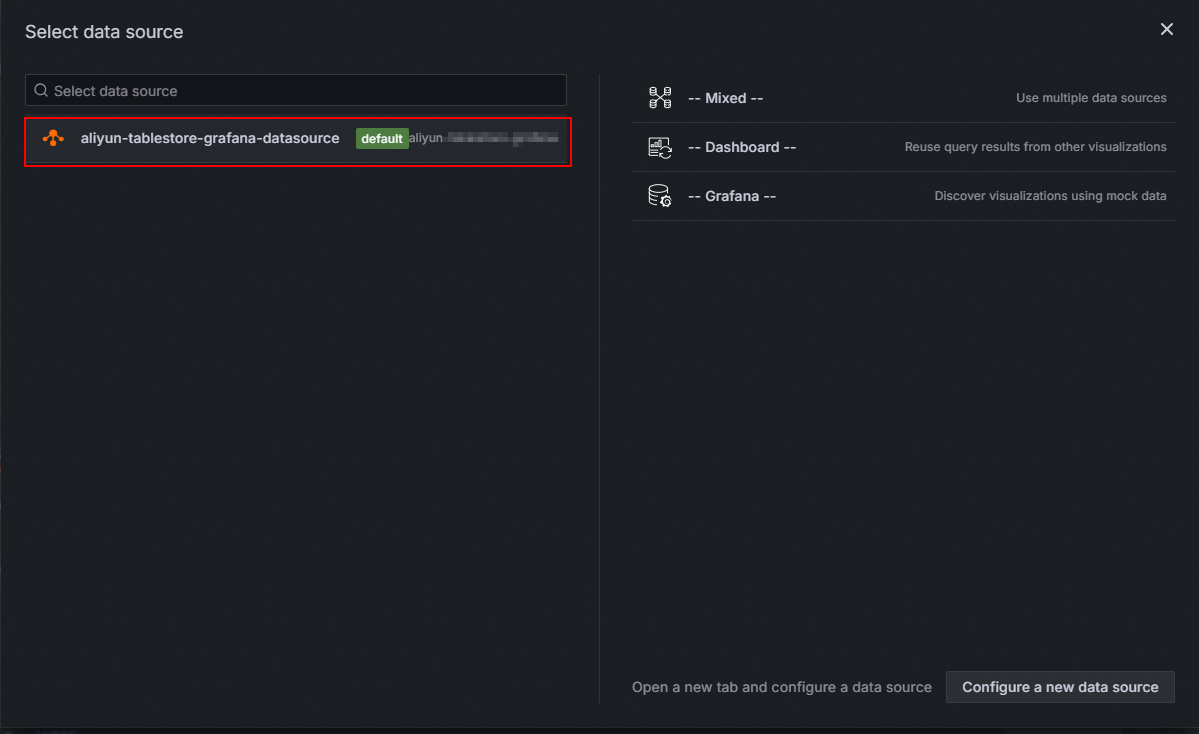Click the green default badge

[x=382, y=138]
